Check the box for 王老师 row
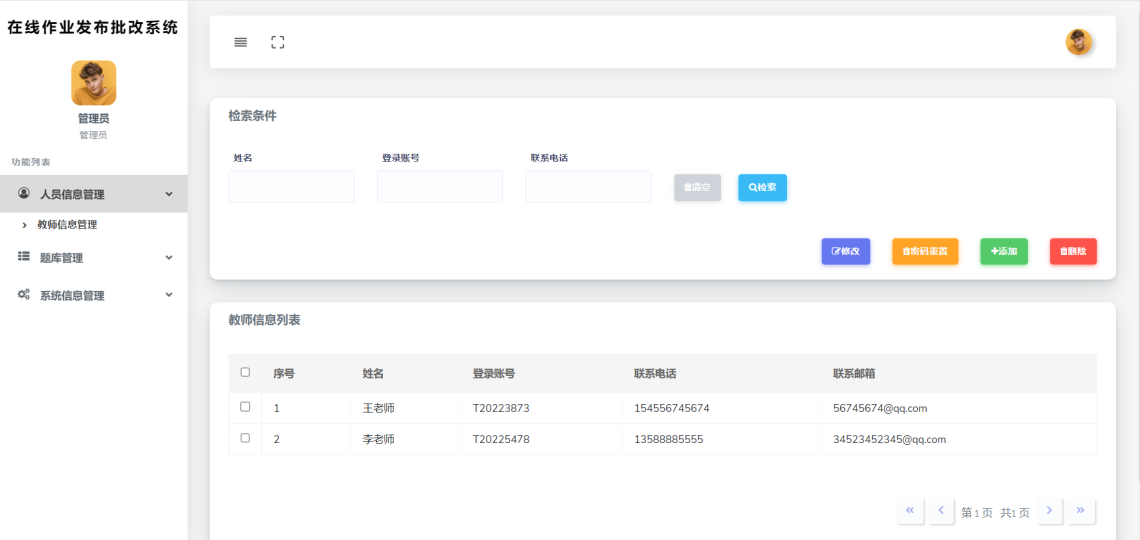The height and width of the screenshot is (540, 1140). pyautogui.click(x=245, y=407)
